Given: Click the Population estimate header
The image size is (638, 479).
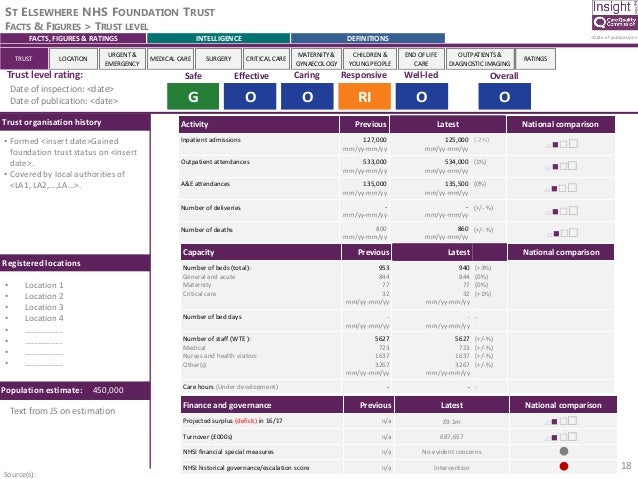Looking at the screenshot, I should (x=75, y=390).
